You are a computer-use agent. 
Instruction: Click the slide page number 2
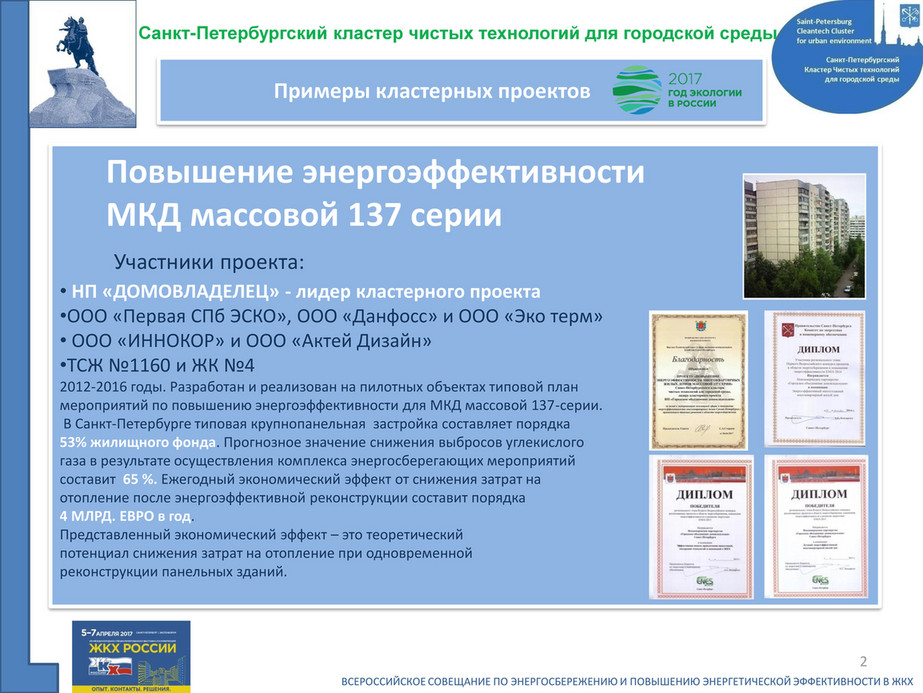[x=864, y=661]
